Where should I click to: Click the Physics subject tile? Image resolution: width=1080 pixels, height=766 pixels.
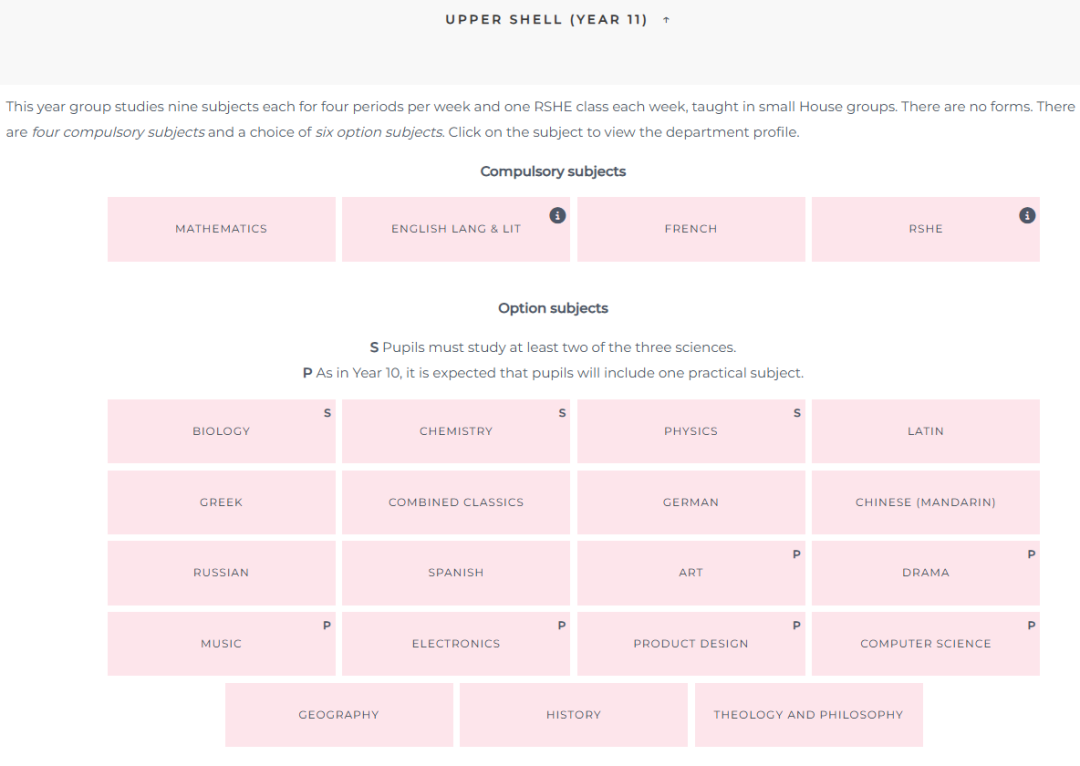click(x=691, y=431)
